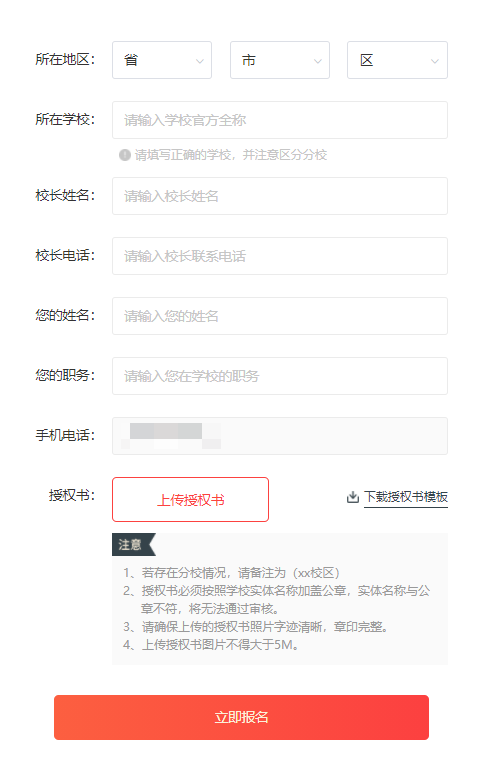
Task: Click the dark 注意 notice tag
Action: coord(134,544)
